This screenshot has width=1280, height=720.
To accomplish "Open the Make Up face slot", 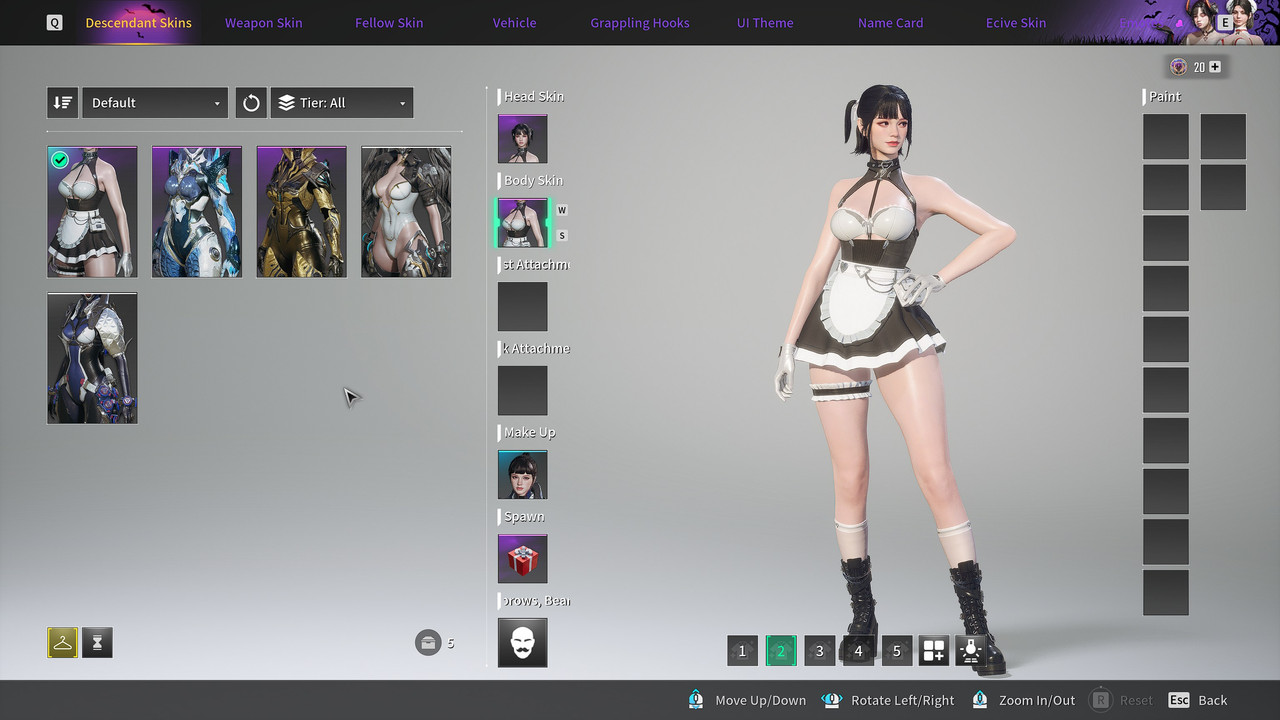I will click(523, 475).
